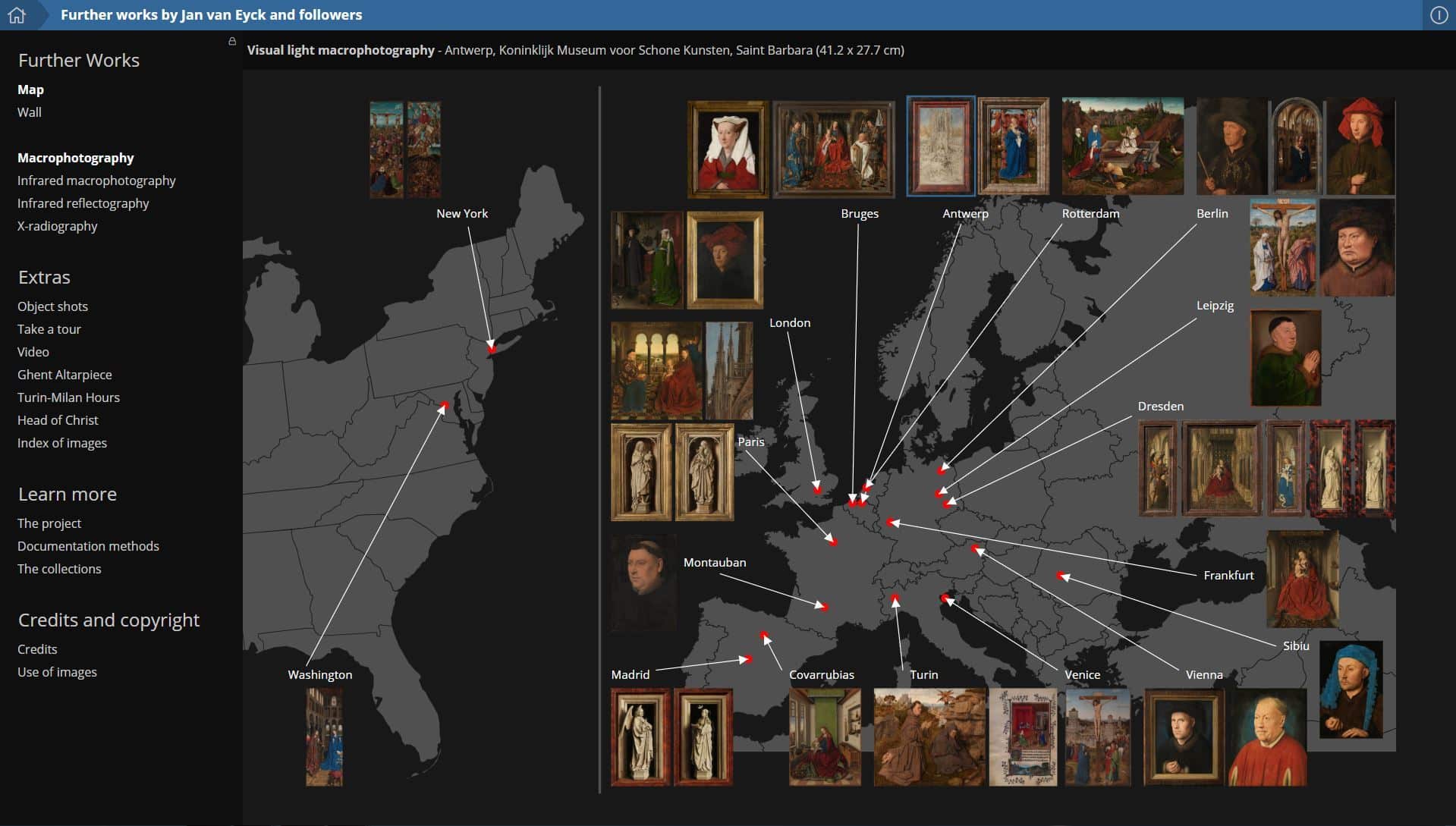Open the Ghent Altarpiece link

(64, 375)
